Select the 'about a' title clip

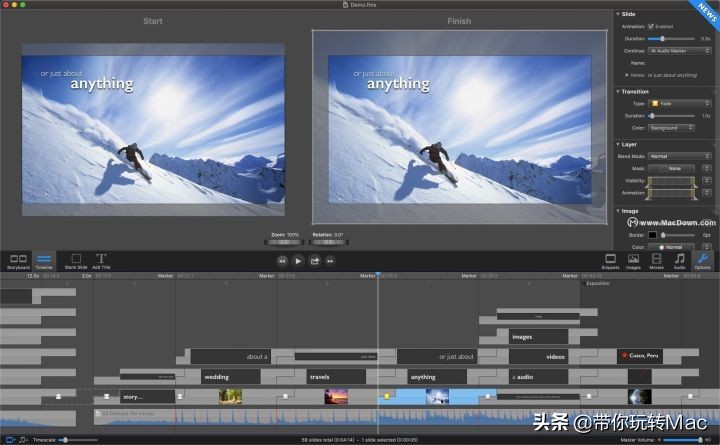231,356
